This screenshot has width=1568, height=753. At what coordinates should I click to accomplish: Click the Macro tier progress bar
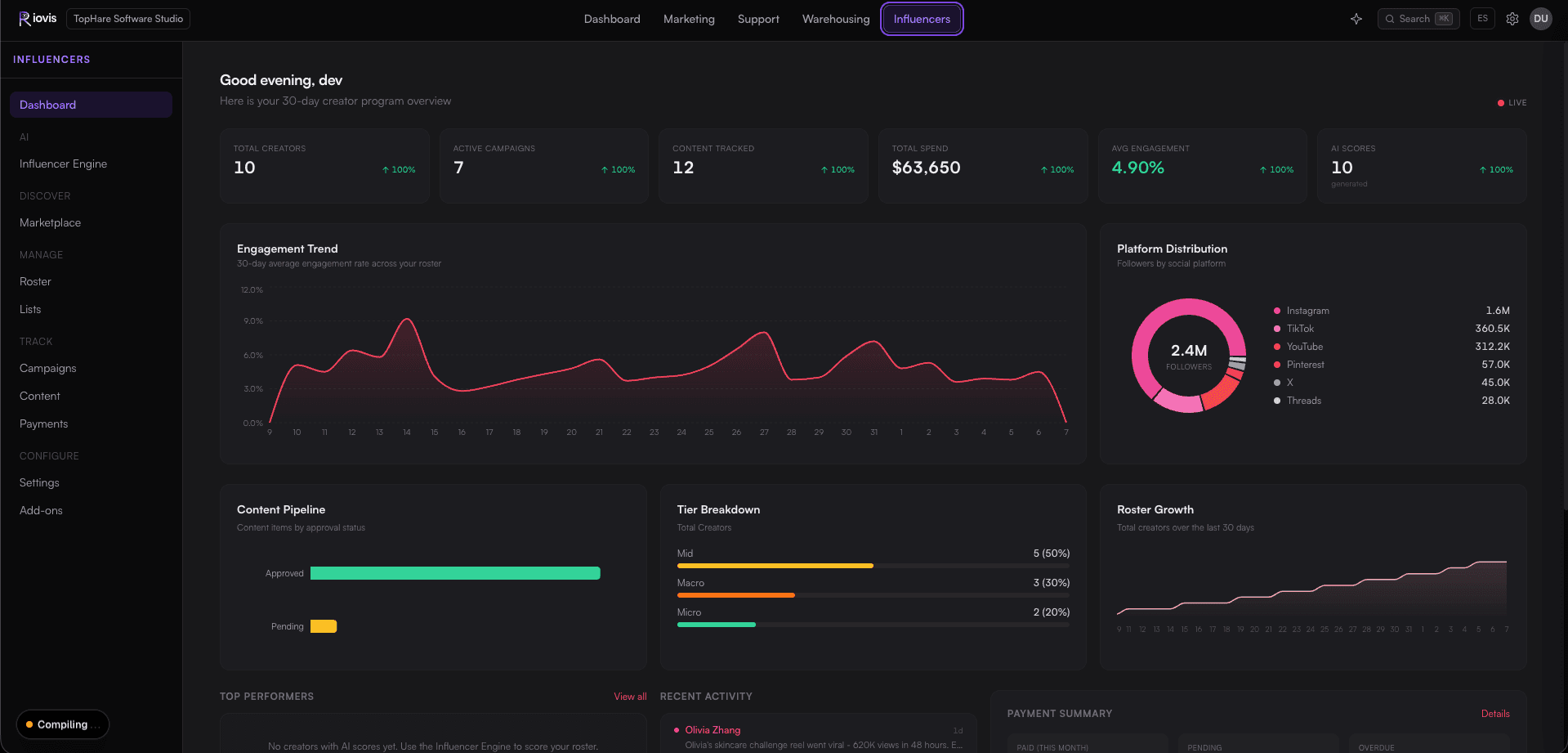(873, 595)
